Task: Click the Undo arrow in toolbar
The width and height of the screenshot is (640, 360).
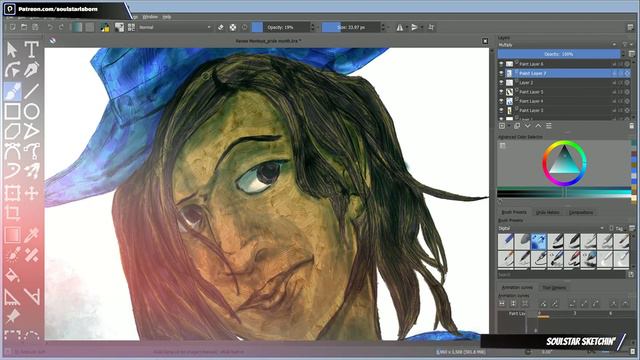Action: (x=50, y=27)
